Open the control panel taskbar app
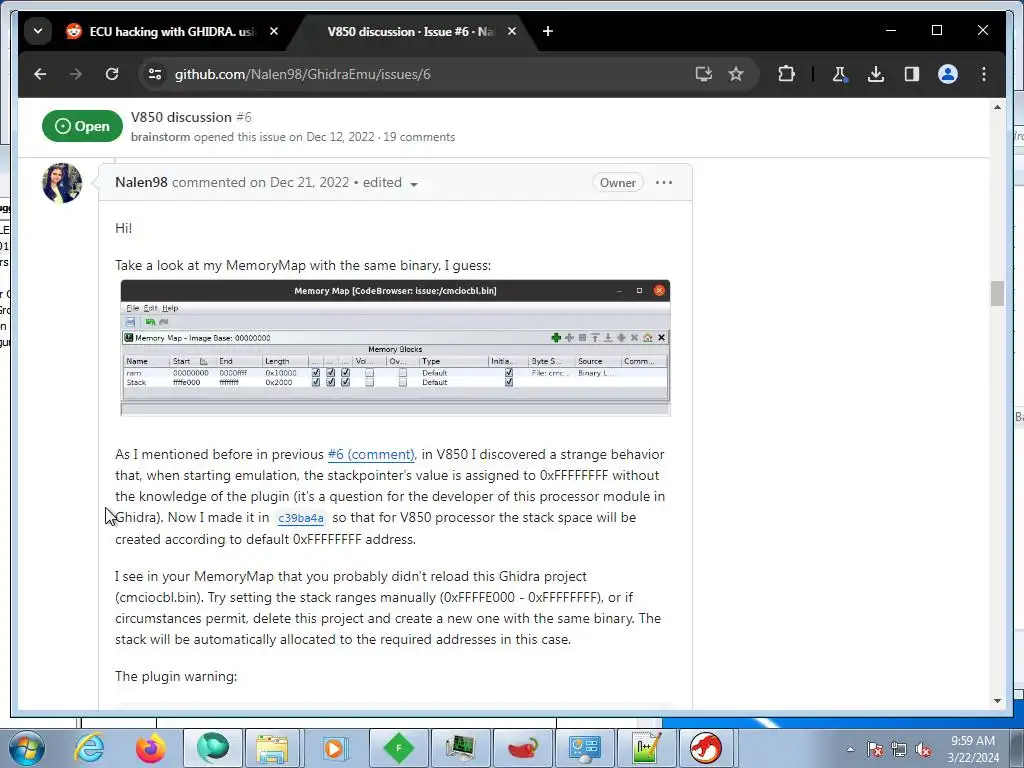 pyautogui.click(x=584, y=748)
